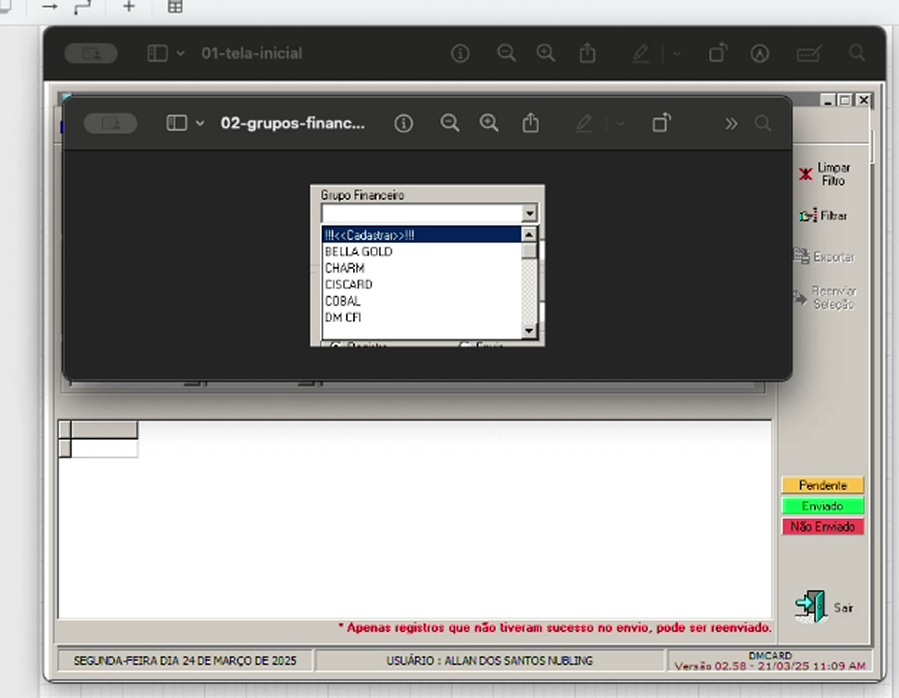The width and height of the screenshot is (899, 698).
Task: Open the info panel in the preview toolbar
Action: 403,123
